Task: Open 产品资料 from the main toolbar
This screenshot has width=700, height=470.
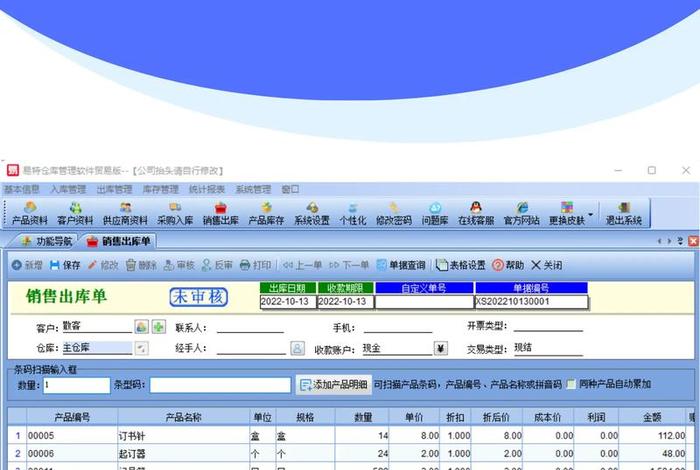Action: [29, 213]
